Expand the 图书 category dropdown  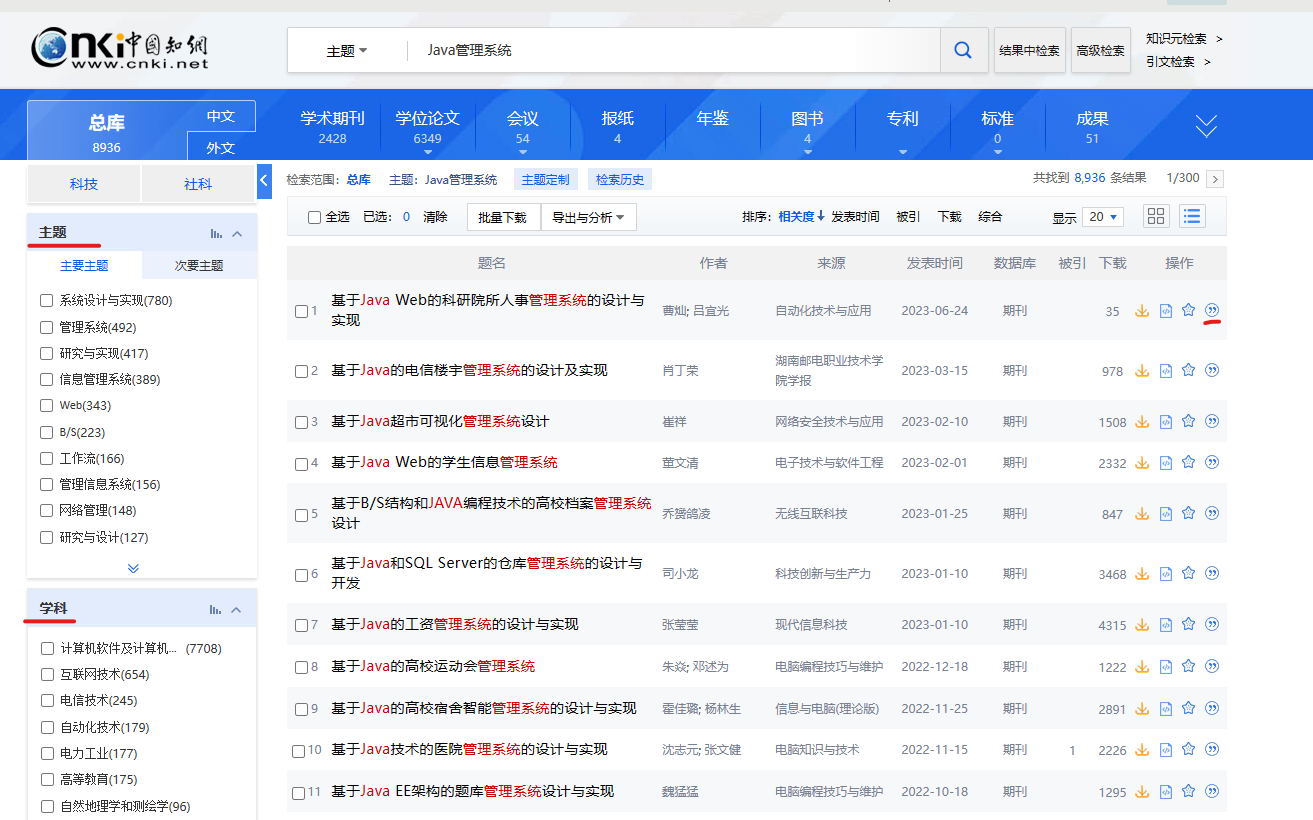coord(807,152)
